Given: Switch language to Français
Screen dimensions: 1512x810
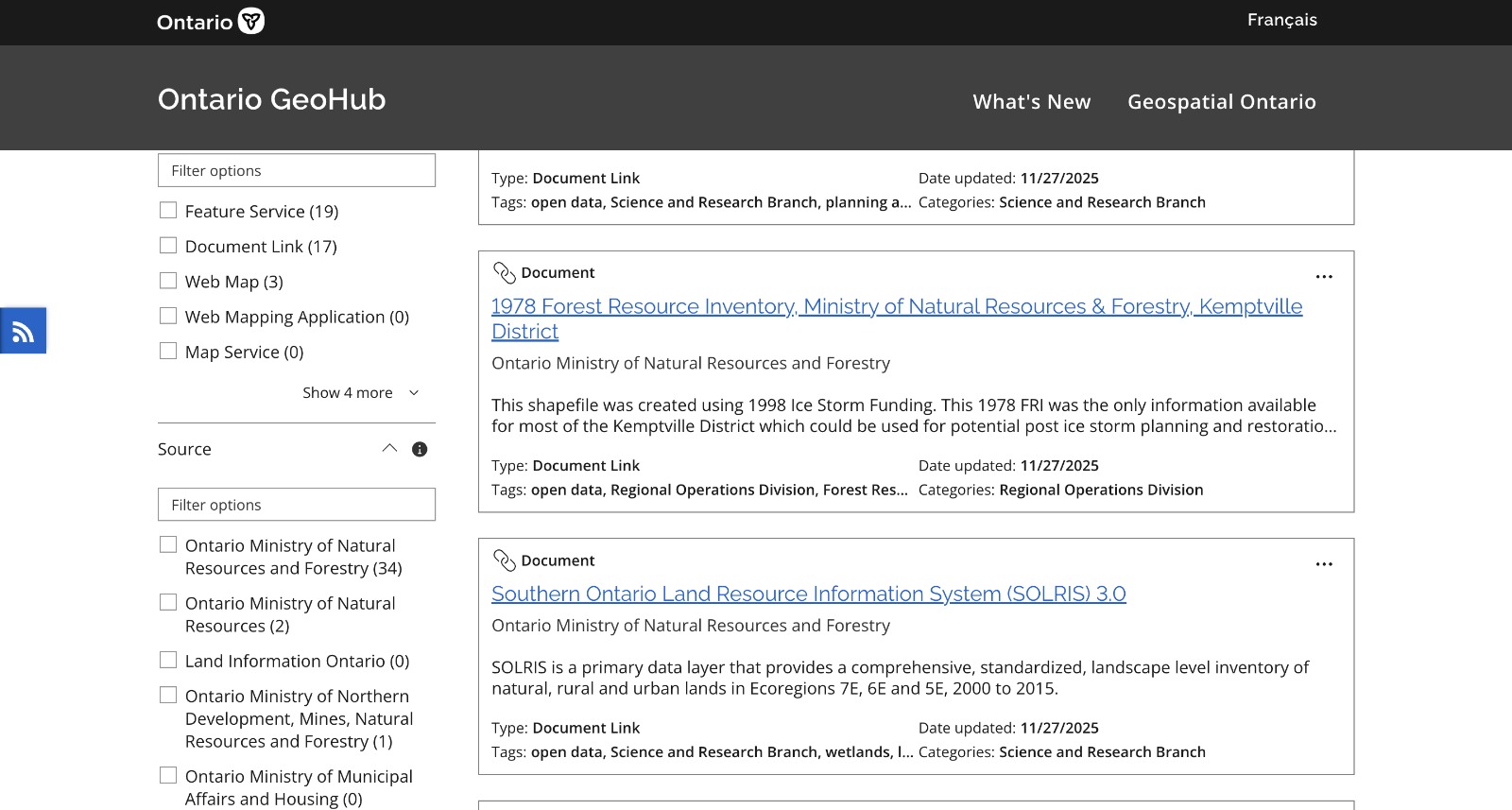Looking at the screenshot, I should pos(1281,20).
